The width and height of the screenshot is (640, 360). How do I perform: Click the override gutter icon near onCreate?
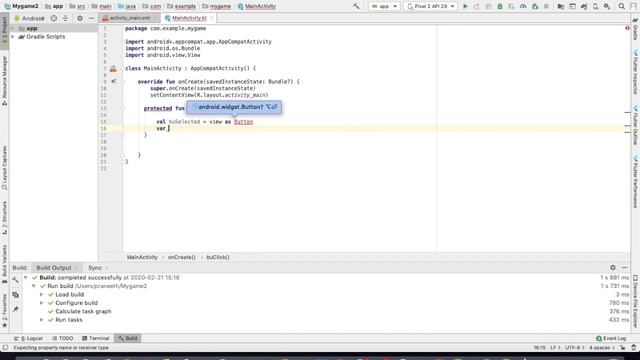pos(113,81)
